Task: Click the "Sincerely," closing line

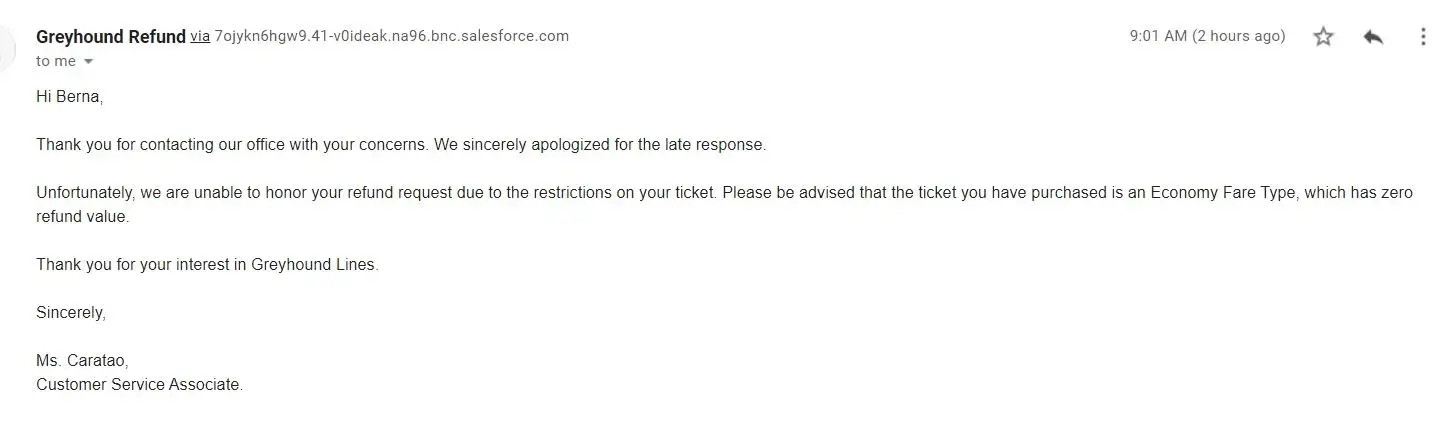Action: [x=71, y=312]
